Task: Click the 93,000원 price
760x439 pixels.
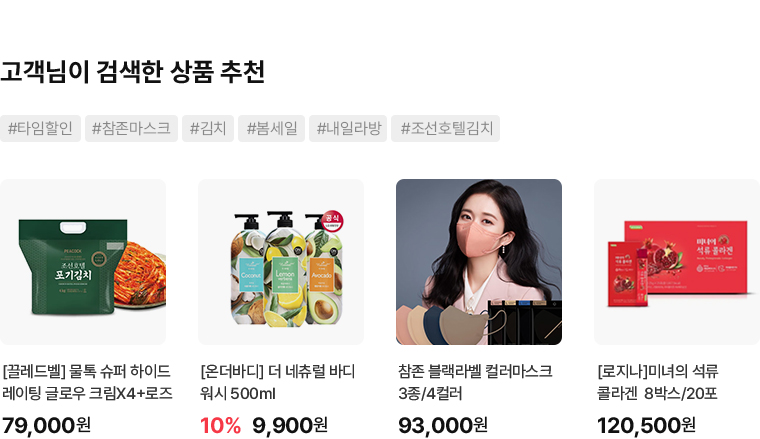Action: pos(443,425)
